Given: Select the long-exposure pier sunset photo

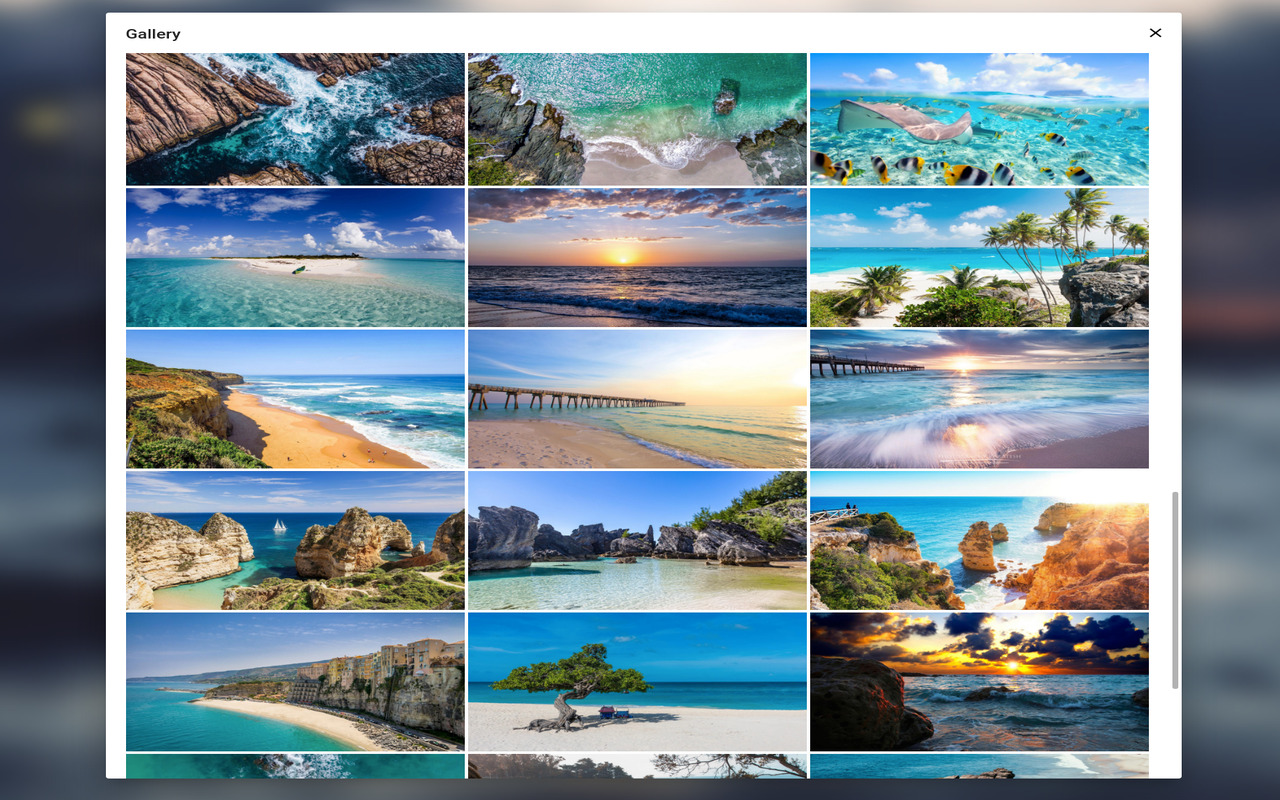Looking at the screenshot, I should coord(978,398).
